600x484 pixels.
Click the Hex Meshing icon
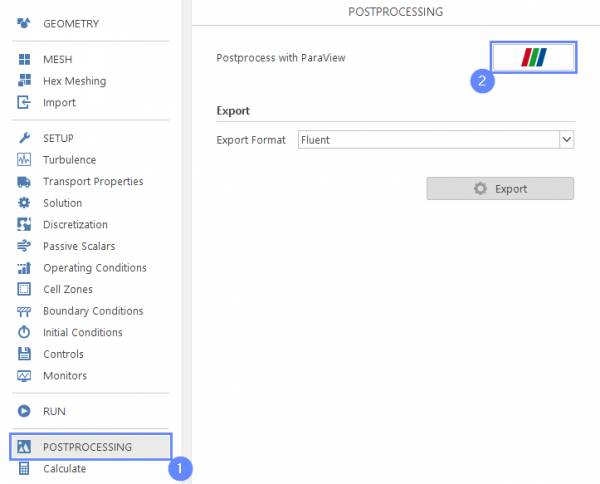24,81
